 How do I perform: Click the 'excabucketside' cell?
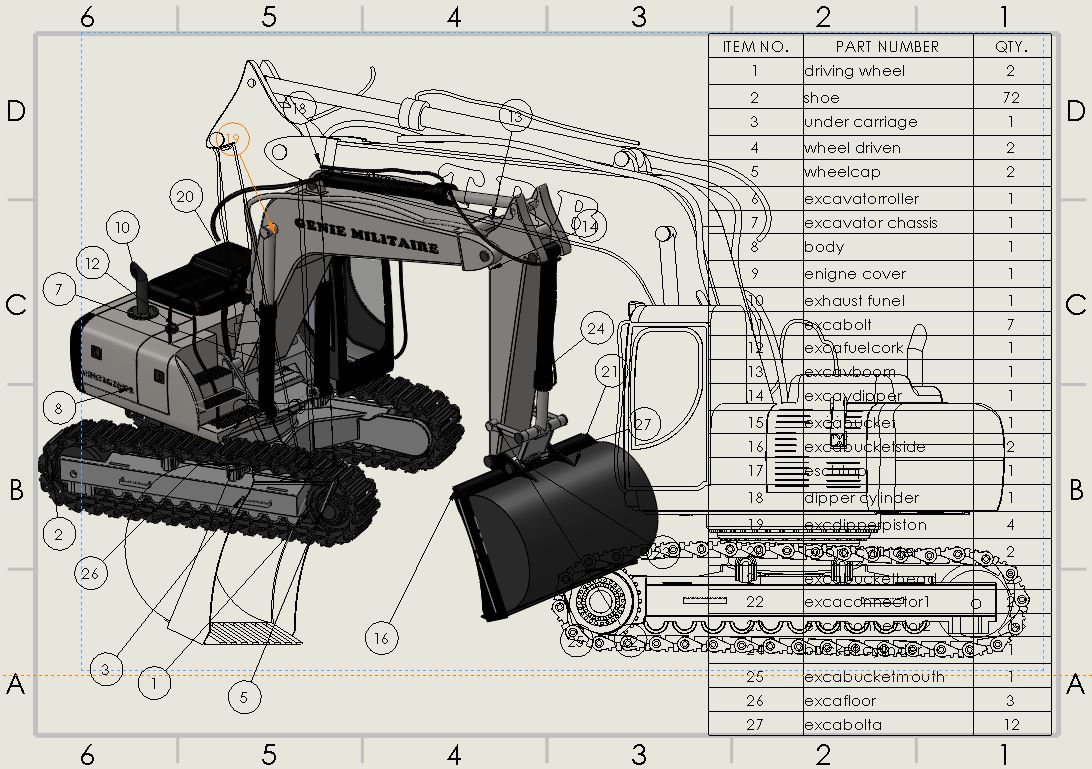coord(888,446)
